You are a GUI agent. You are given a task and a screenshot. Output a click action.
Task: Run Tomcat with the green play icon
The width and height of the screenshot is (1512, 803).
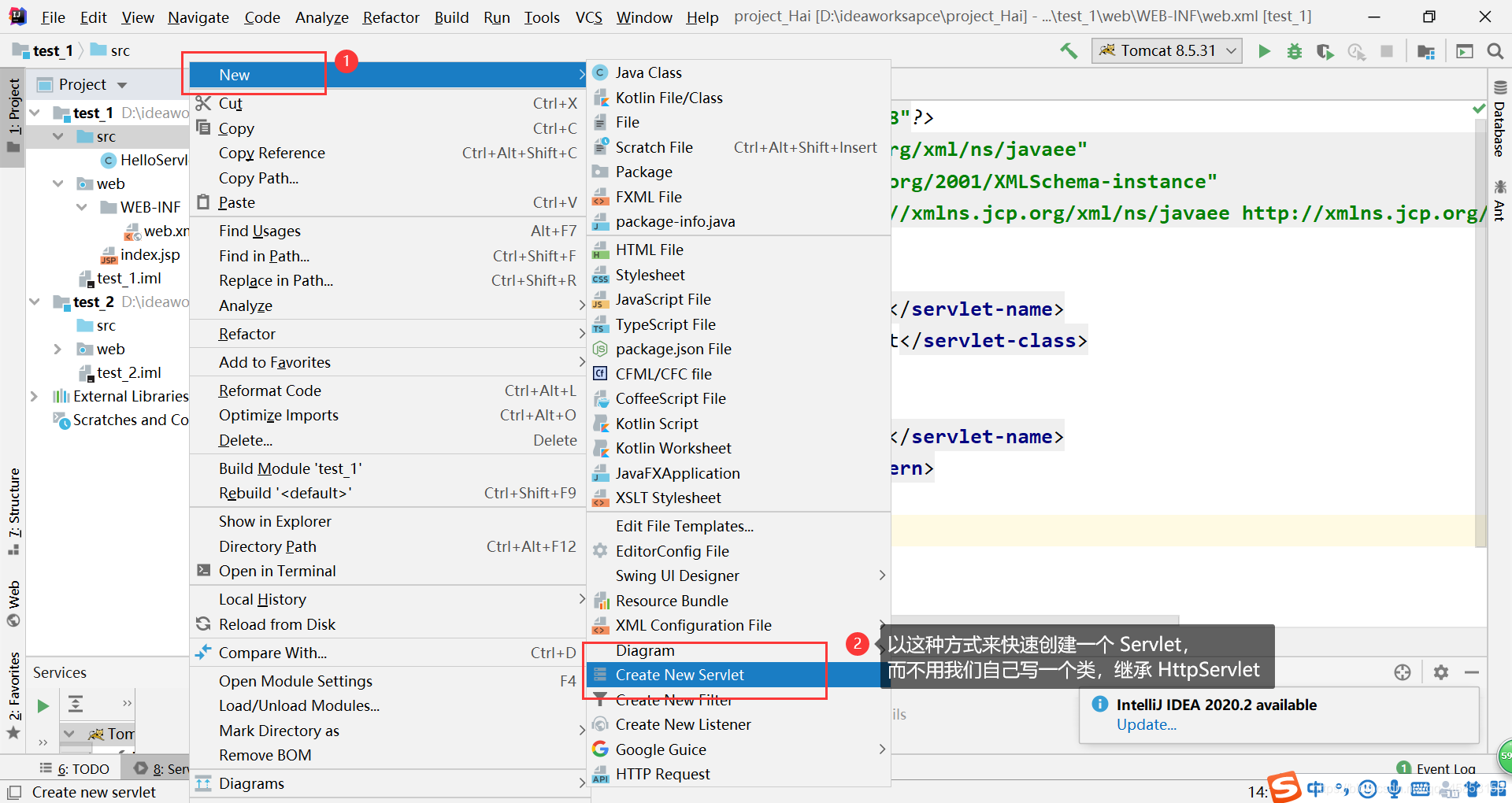click(x=1264, y=51)
